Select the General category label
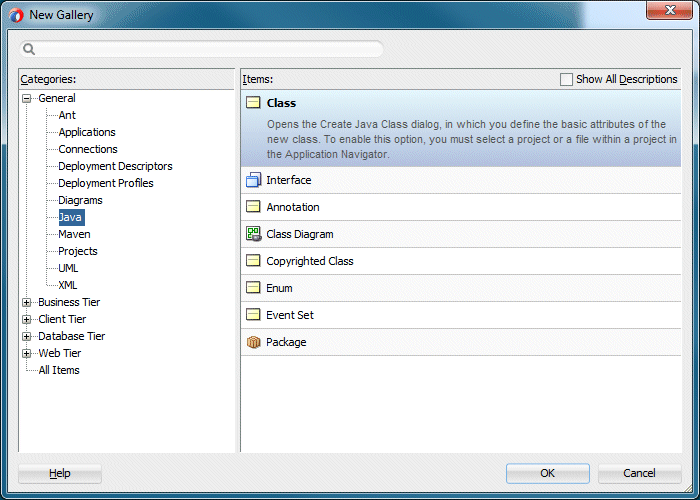Screen dimensions: 700x500 pyautogui.click(x=57, y=98)
